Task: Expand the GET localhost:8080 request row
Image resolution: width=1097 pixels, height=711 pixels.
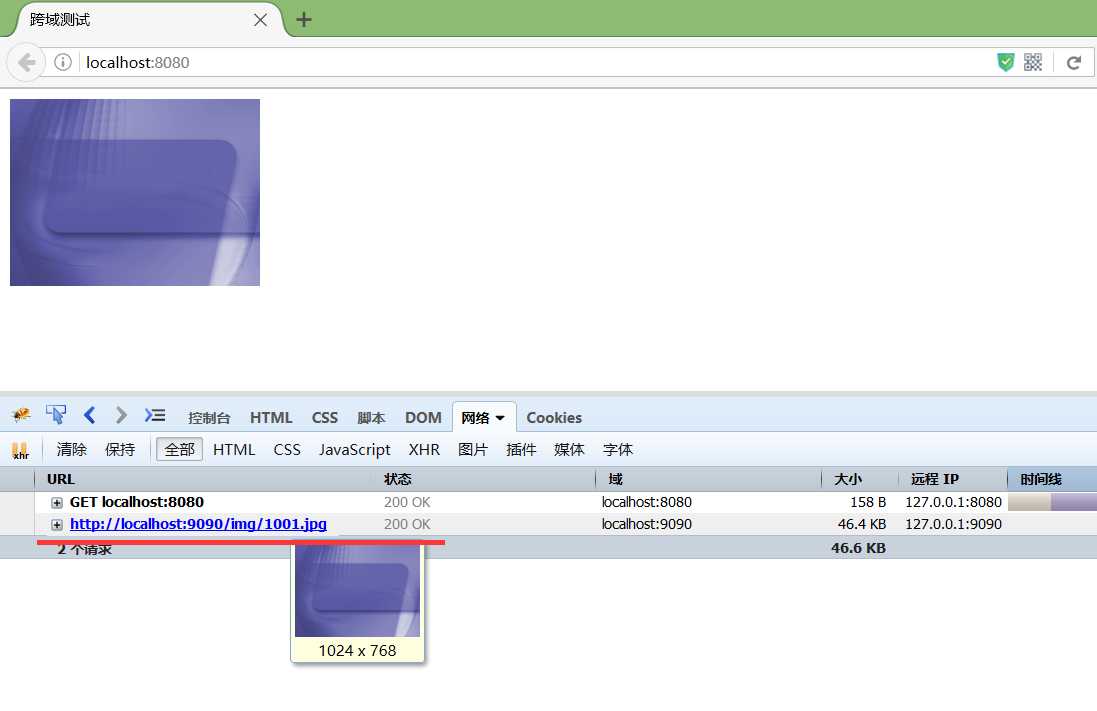Action: [57, 502]
